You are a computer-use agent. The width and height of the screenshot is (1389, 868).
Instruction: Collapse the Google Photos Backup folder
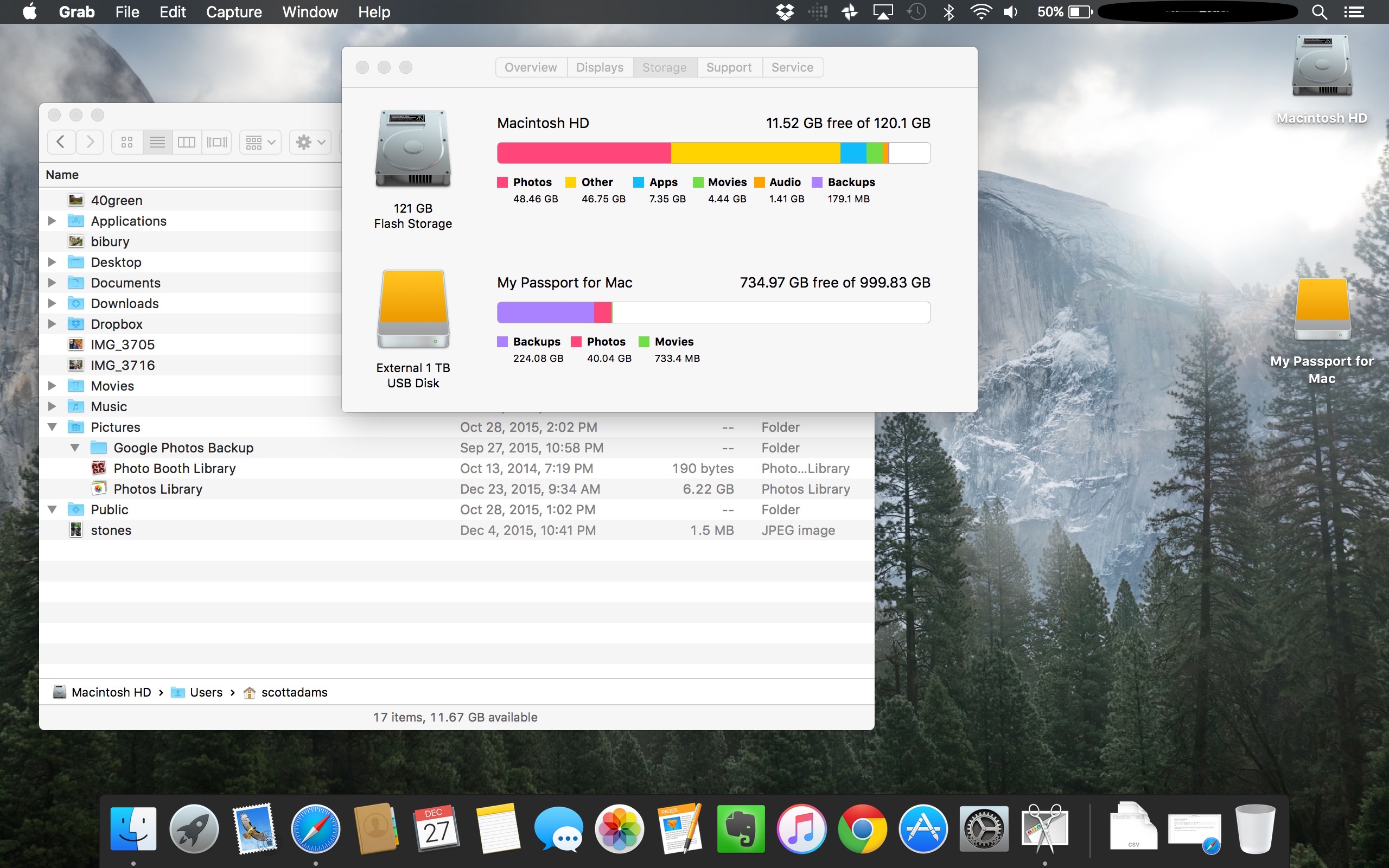(x=75, y=448)
